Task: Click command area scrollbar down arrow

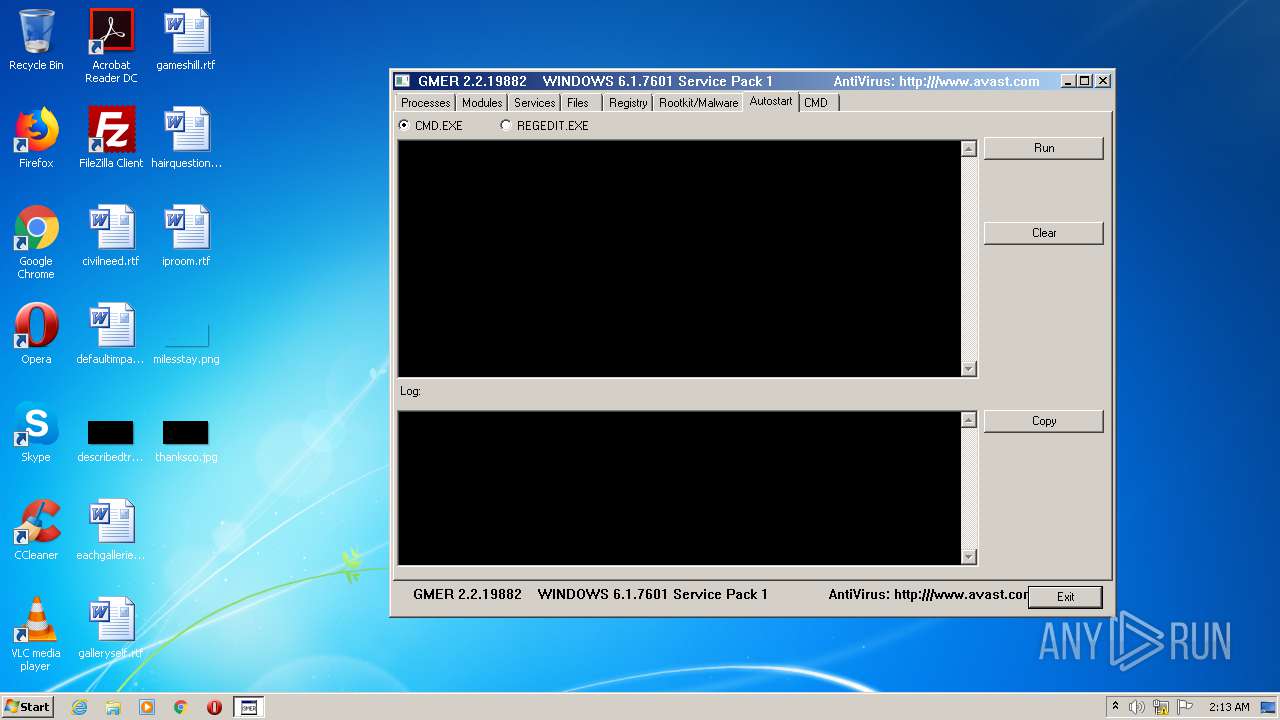Action: point(968,369)
